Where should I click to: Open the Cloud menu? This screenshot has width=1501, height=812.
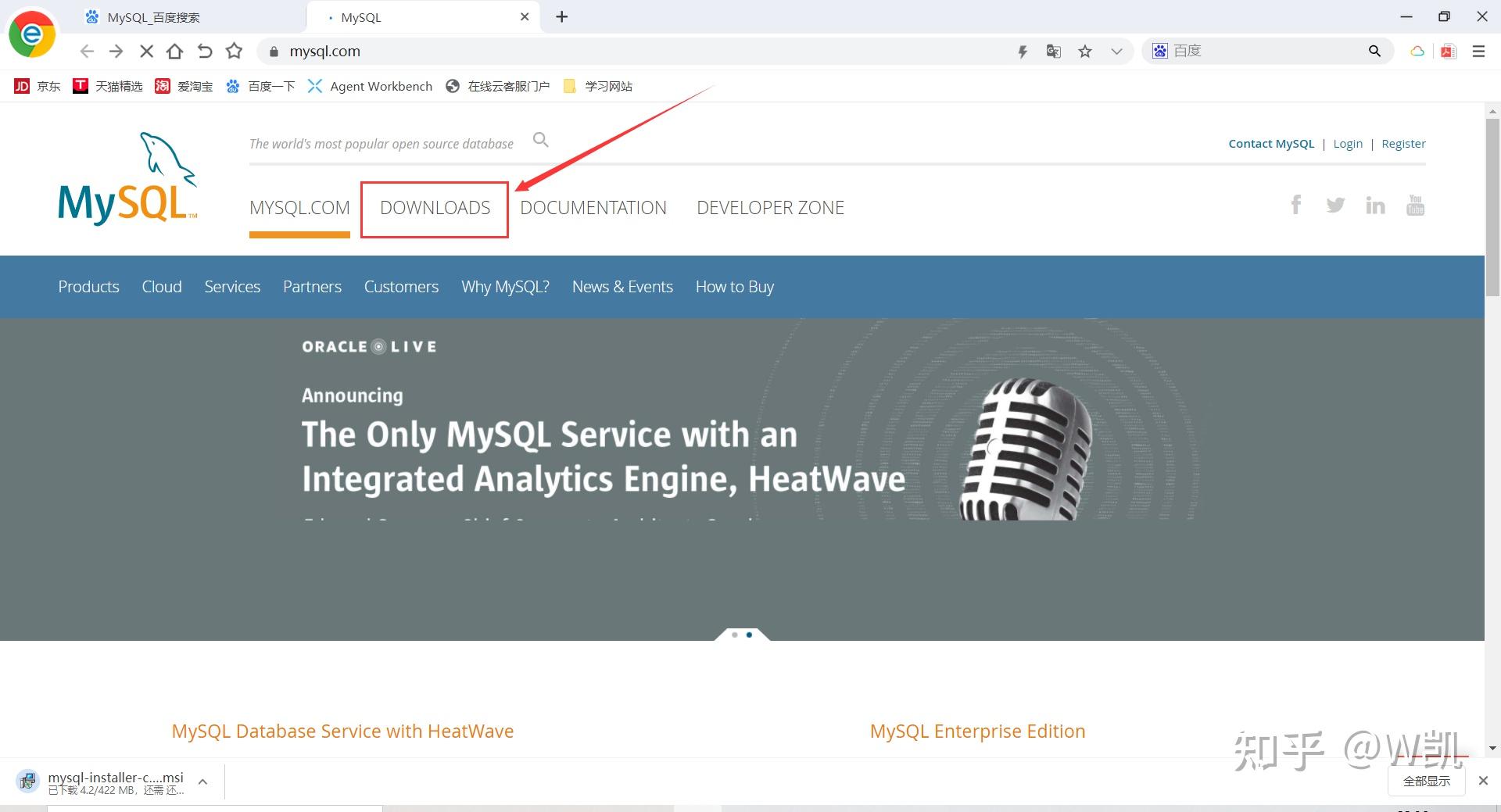tap(162, 287)
